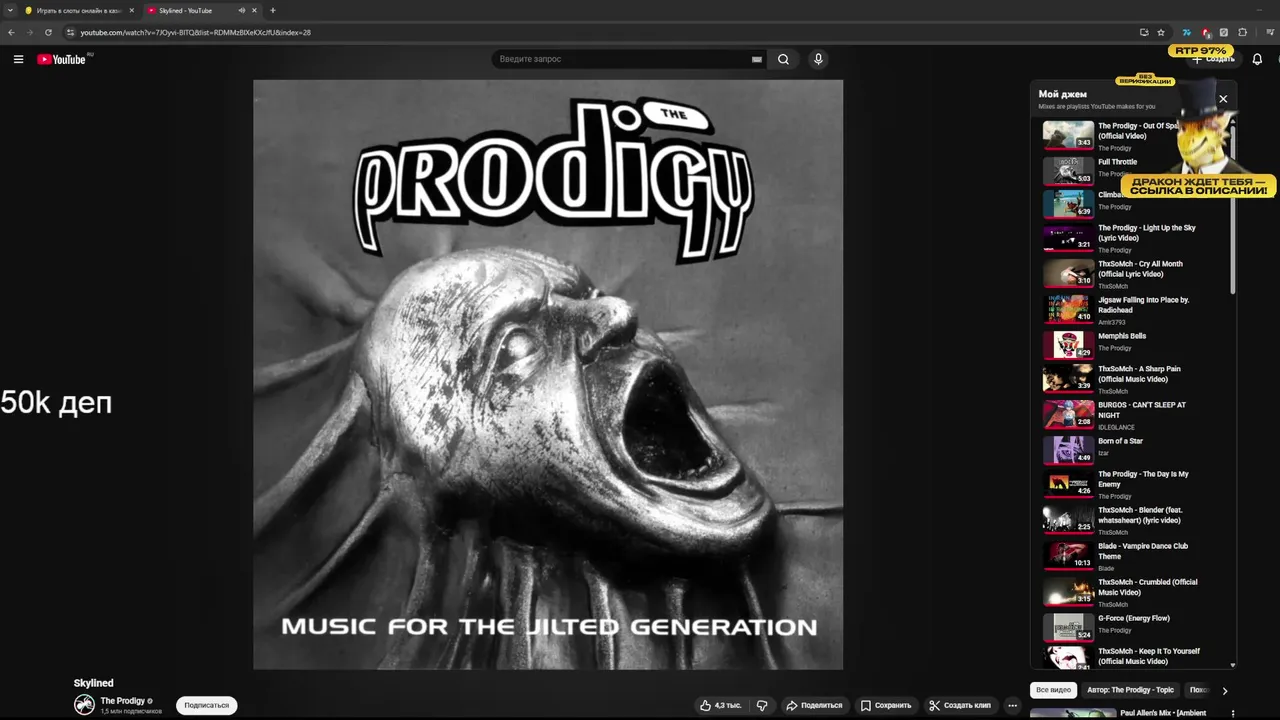Play Jigsaw Falling Into Place by Radiohead
This screenshot has width=1280, height=720.
[1133, 310]
